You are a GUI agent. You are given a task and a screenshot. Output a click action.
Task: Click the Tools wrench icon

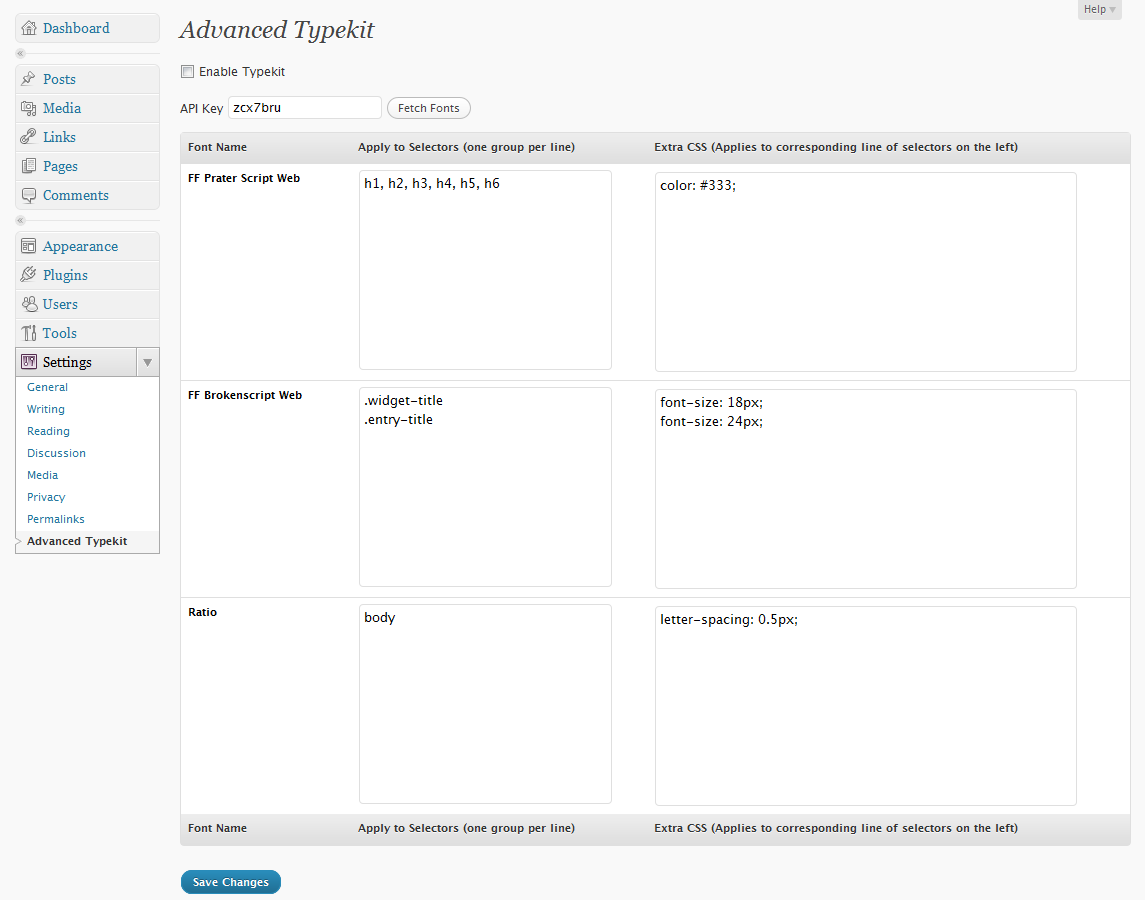pos(29,333)
